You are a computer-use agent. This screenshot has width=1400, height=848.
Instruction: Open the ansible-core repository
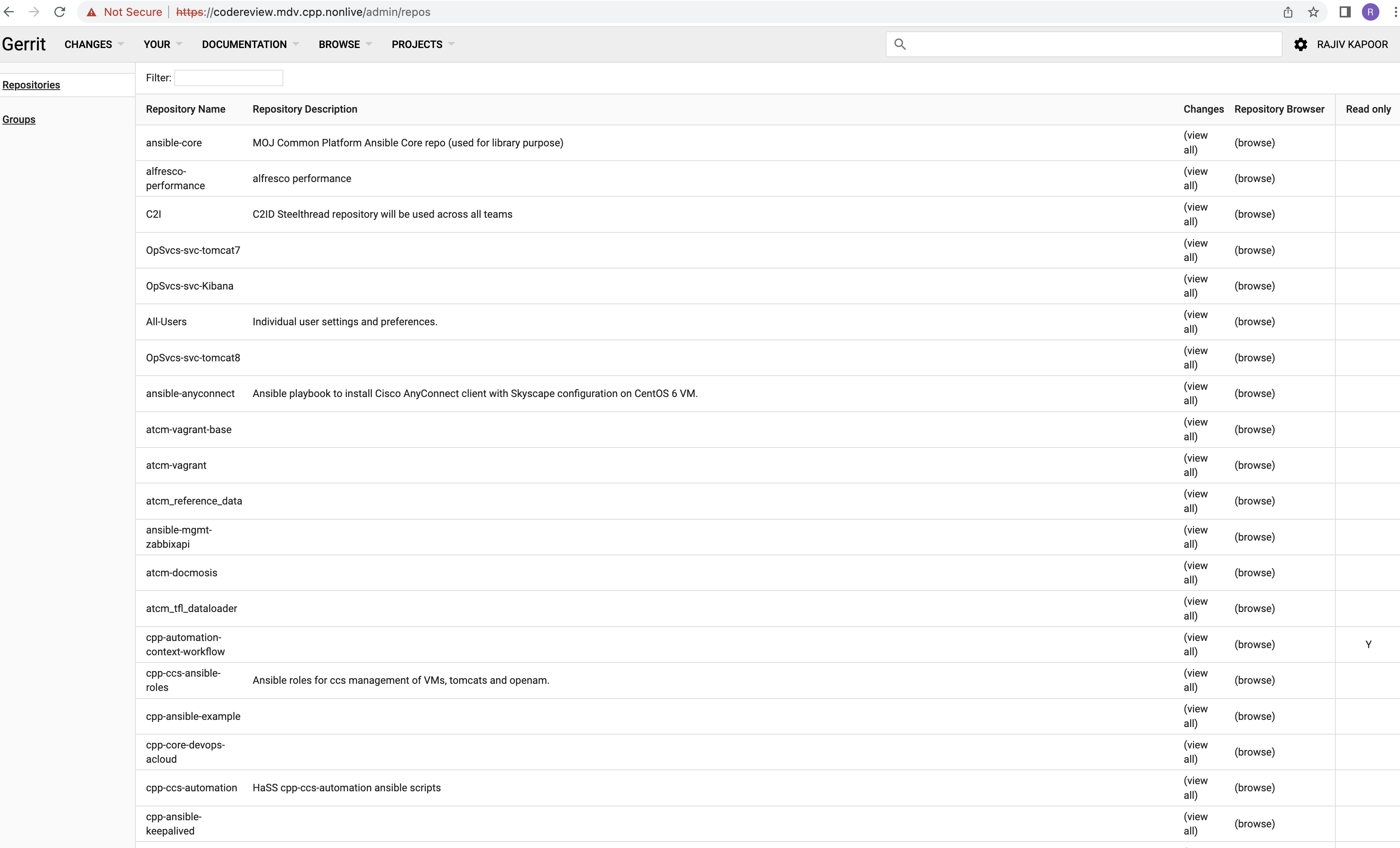point(174,142)
